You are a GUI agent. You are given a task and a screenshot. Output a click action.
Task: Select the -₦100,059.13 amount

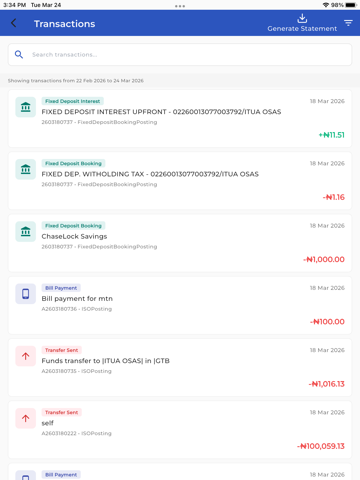pos(321,446)
